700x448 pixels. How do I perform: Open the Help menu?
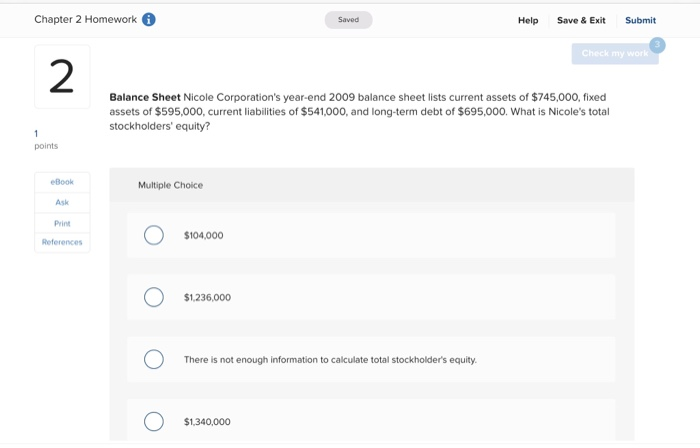point(528,20)
